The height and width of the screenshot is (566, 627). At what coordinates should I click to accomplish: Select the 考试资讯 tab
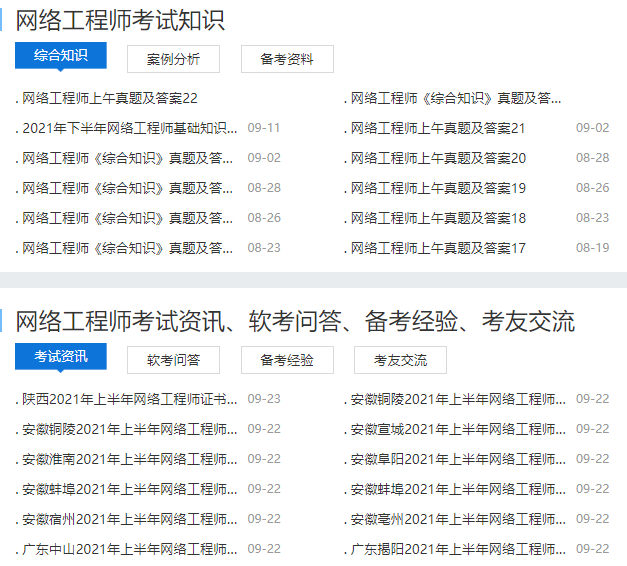(x=60, y=357)
